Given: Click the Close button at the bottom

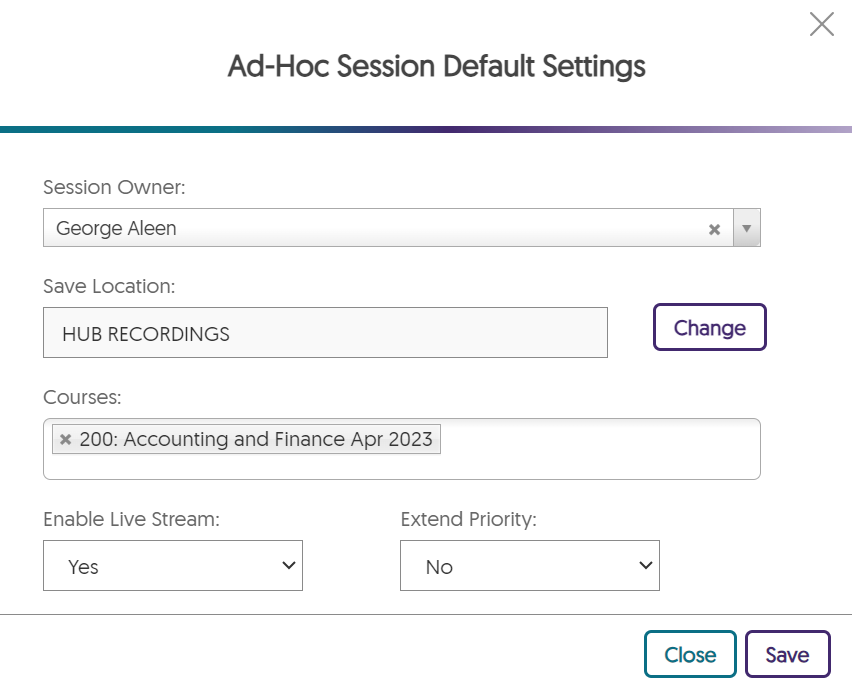Looking at the screenshot, I should tap(690, 655).
